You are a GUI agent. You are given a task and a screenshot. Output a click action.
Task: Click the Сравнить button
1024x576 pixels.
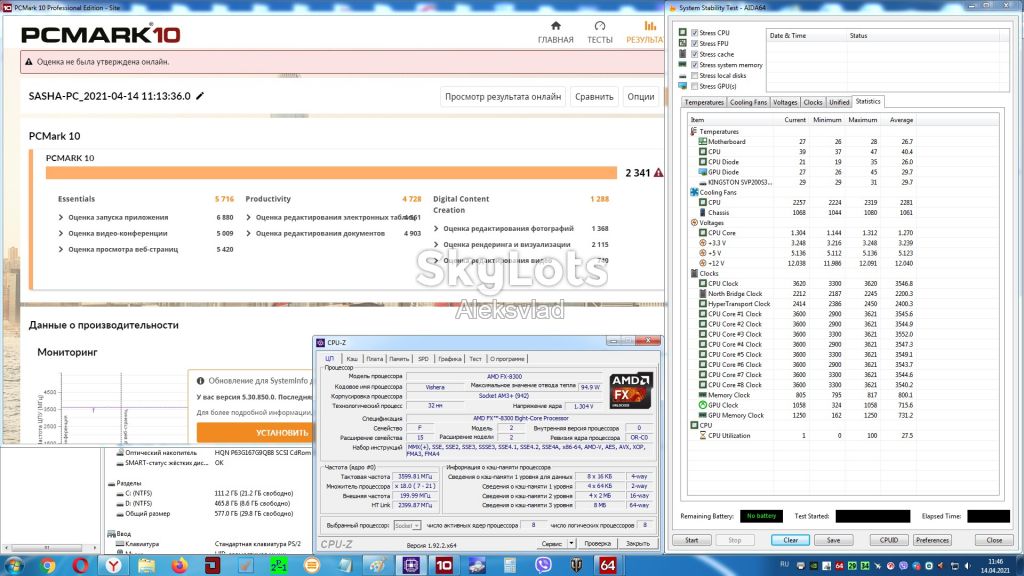pos(594,97)
